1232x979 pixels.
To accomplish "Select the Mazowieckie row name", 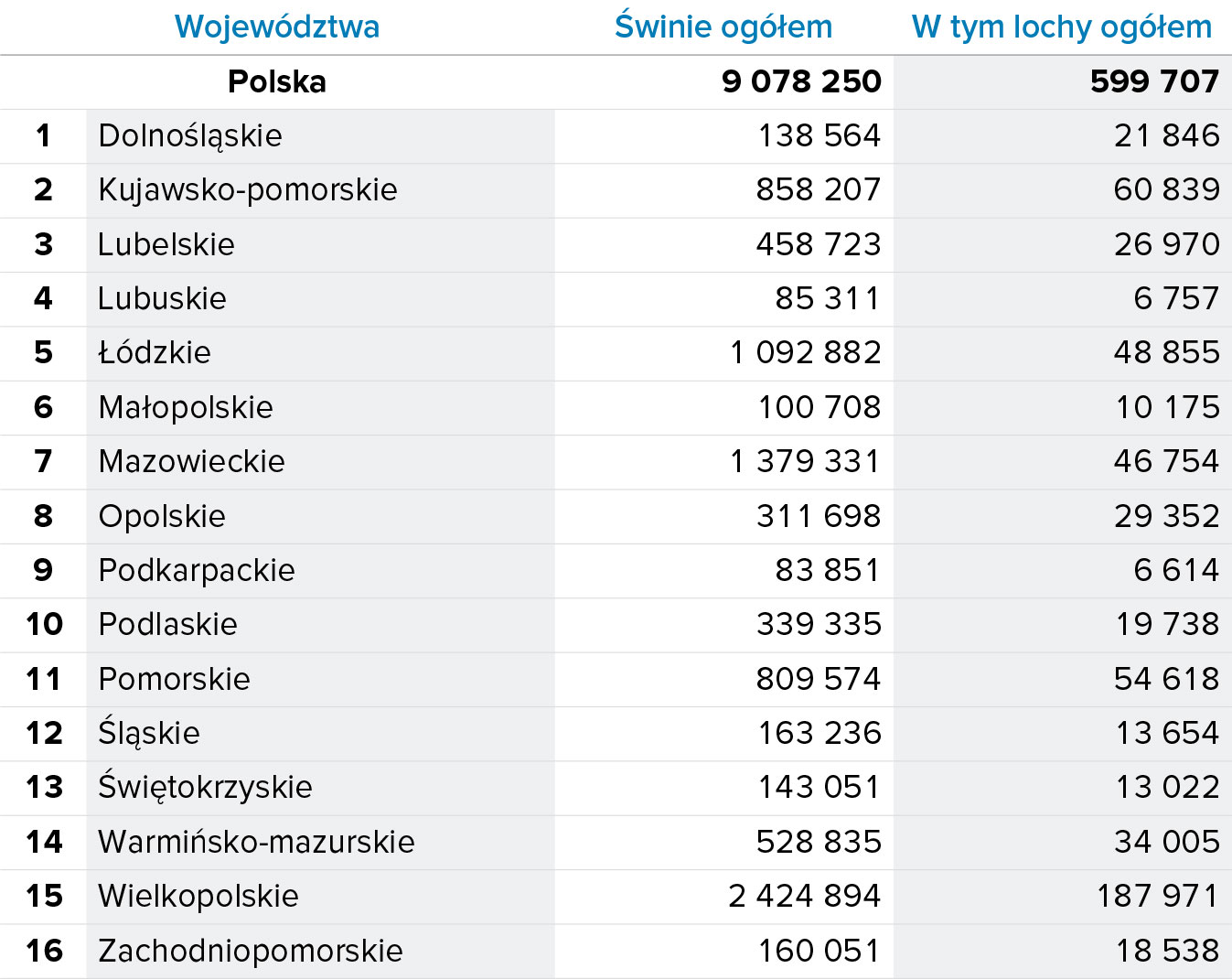I will click(191, 461).
